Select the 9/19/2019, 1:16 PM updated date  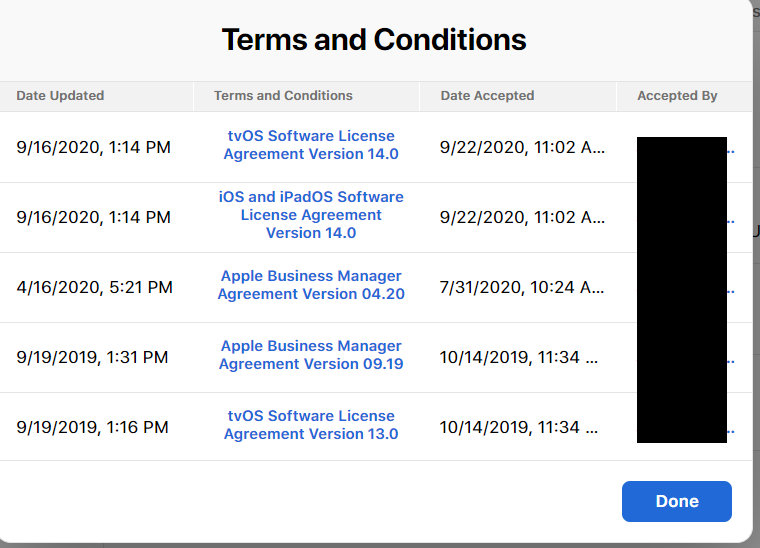92,427
